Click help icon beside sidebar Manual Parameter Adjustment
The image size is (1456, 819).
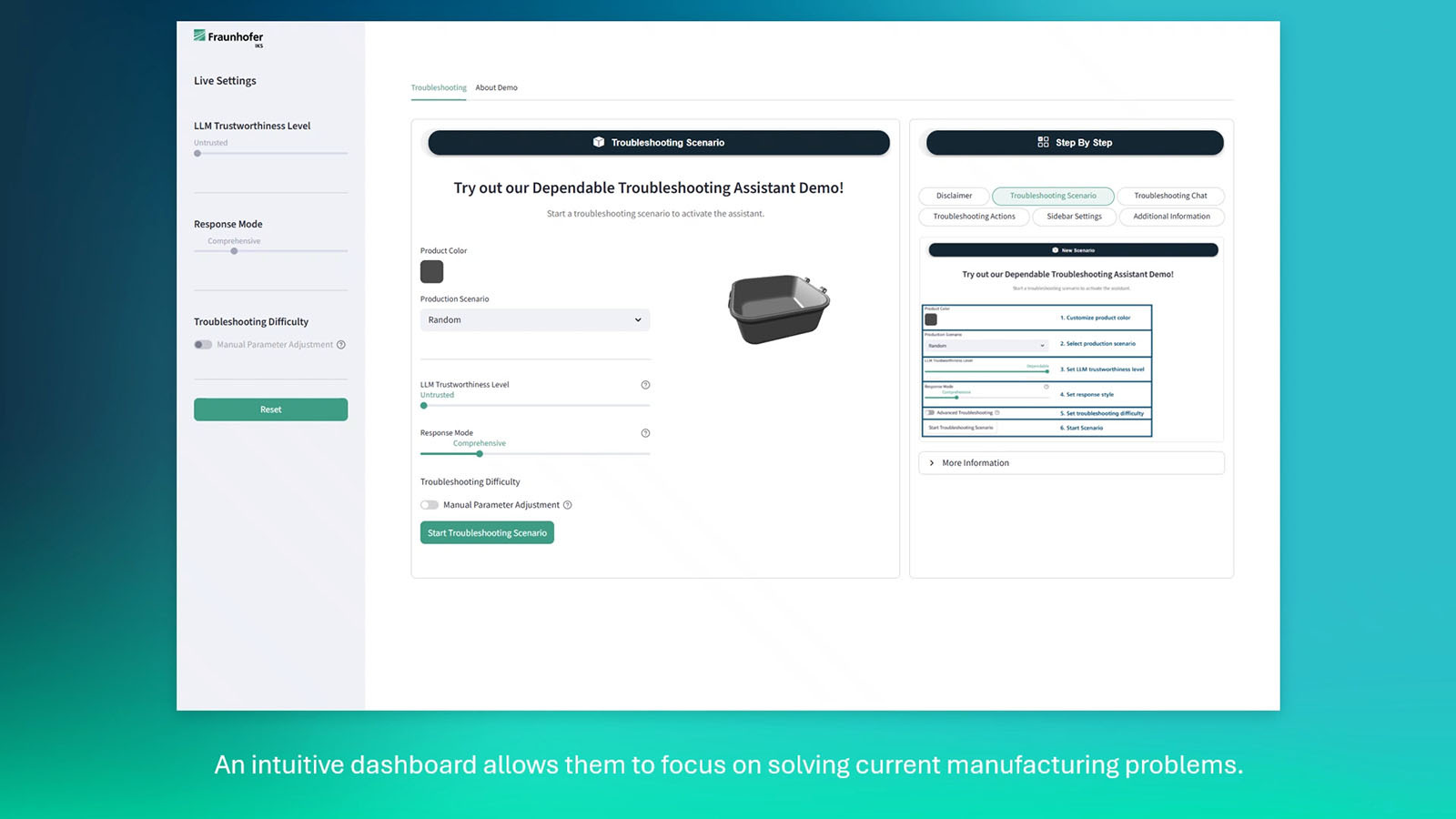341,345
